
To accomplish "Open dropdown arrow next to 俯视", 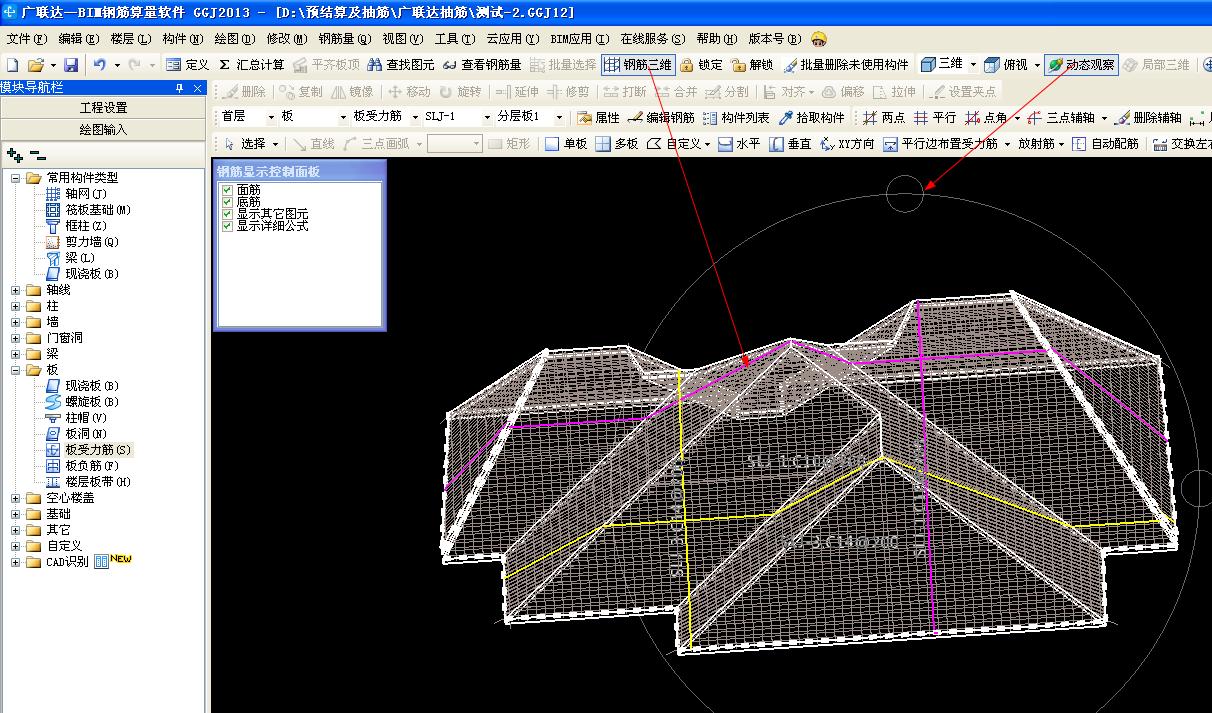I will 1037,64.
